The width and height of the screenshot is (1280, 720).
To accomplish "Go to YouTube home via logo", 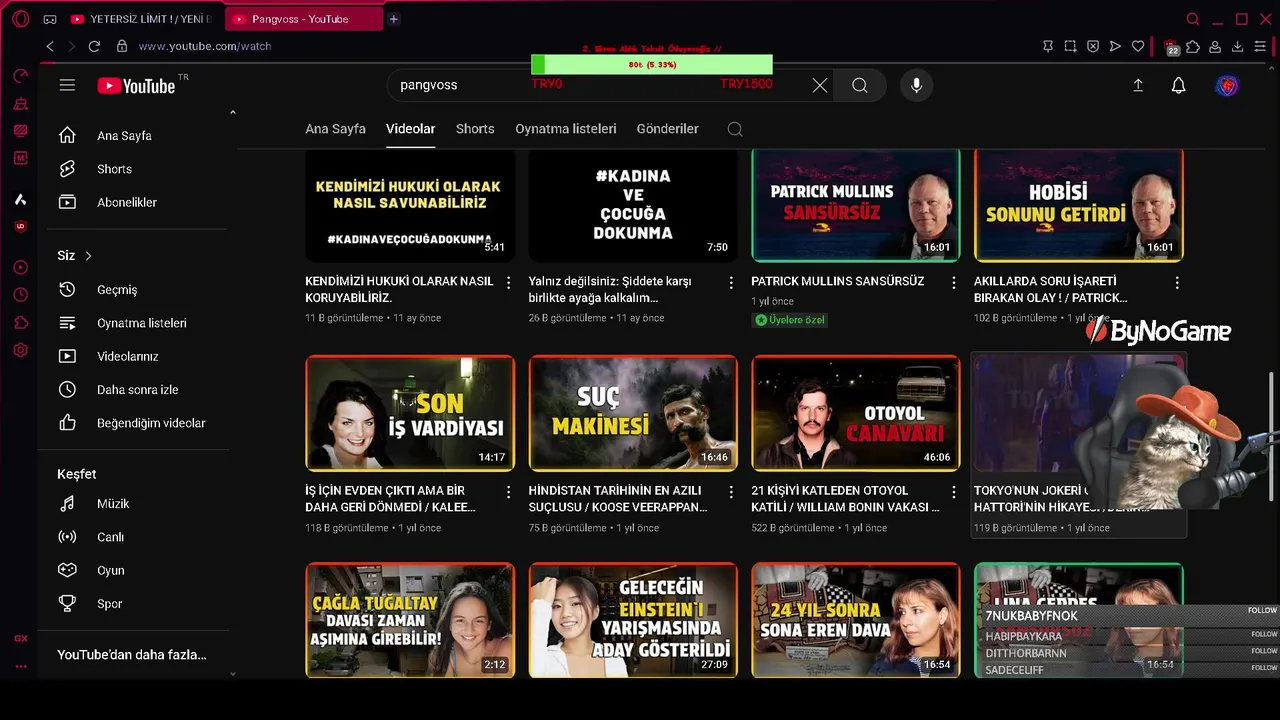I will pos(136,86).
